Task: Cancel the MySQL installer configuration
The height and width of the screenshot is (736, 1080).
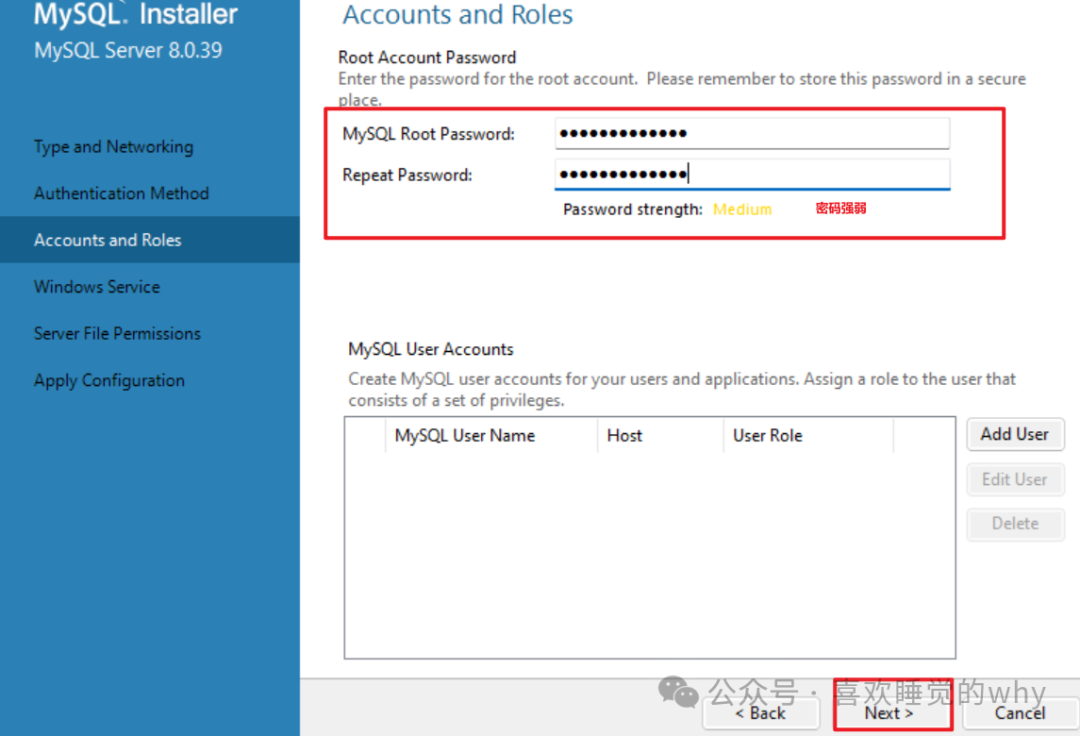Action: (1019, 713)
